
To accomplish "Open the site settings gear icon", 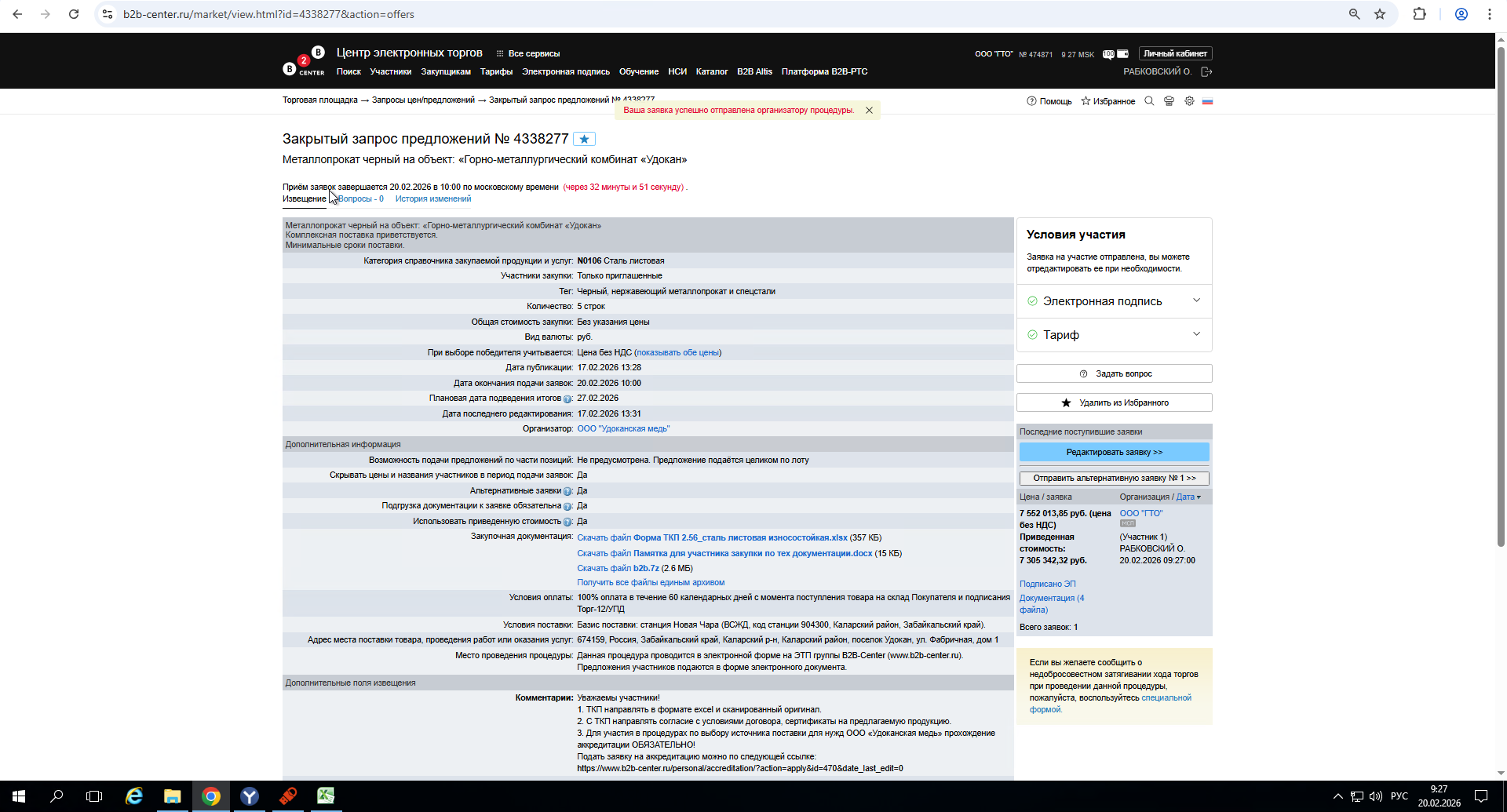I will pyautogui.click(x=1189, y=101).
